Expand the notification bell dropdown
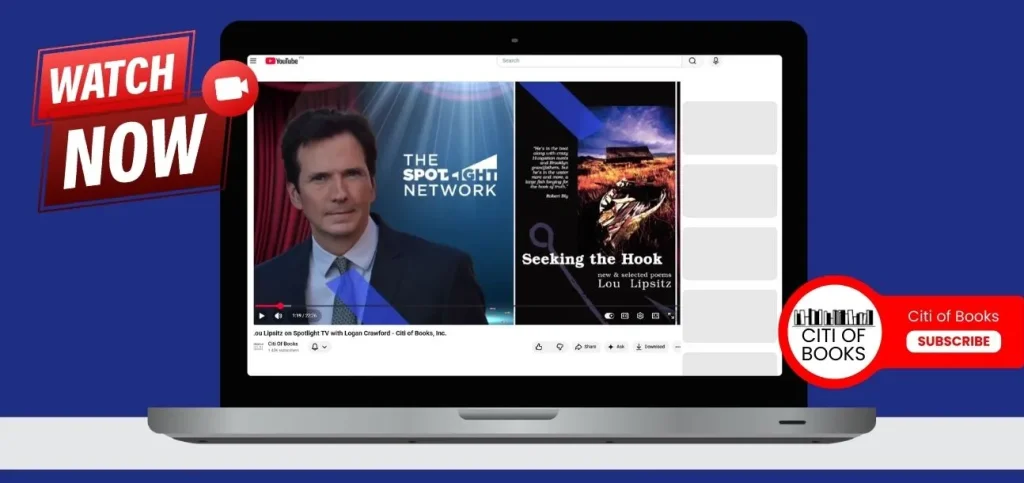 [319, 347]
